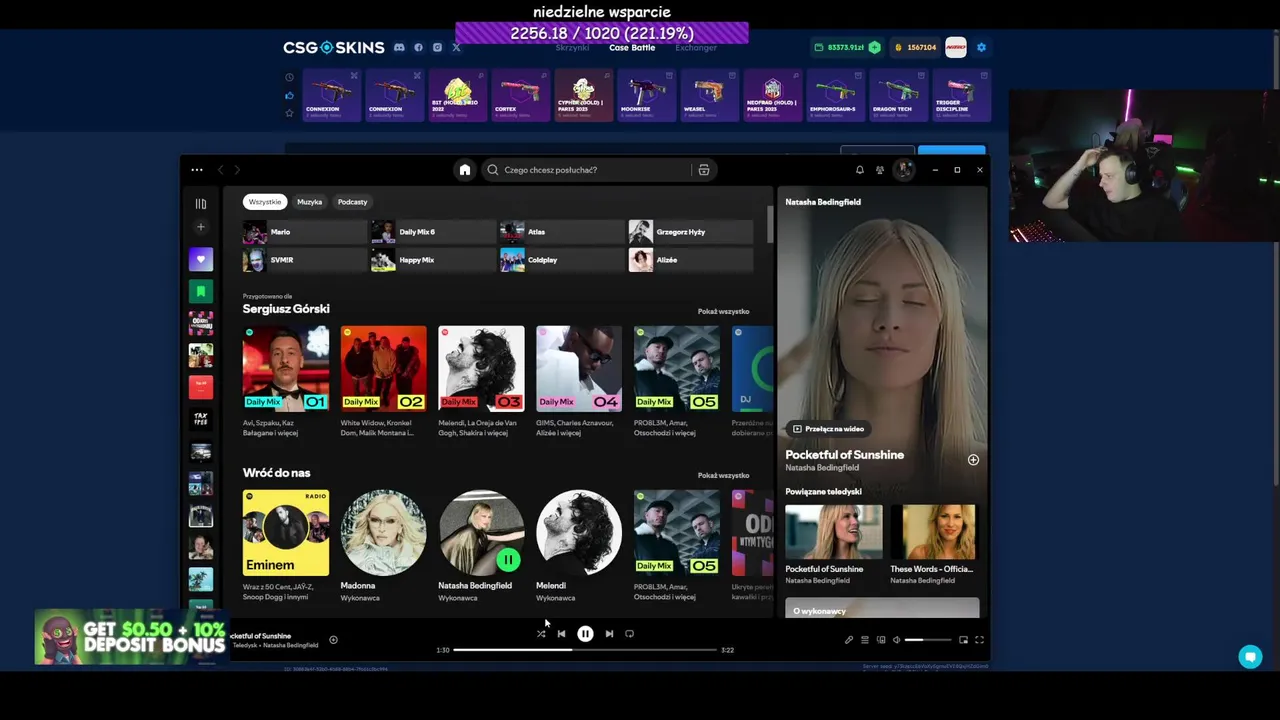Image resolution: width=1280 pixels, height=720 pixels.
Task: Seek within song progress bar
Action: (x=585, y=650)
